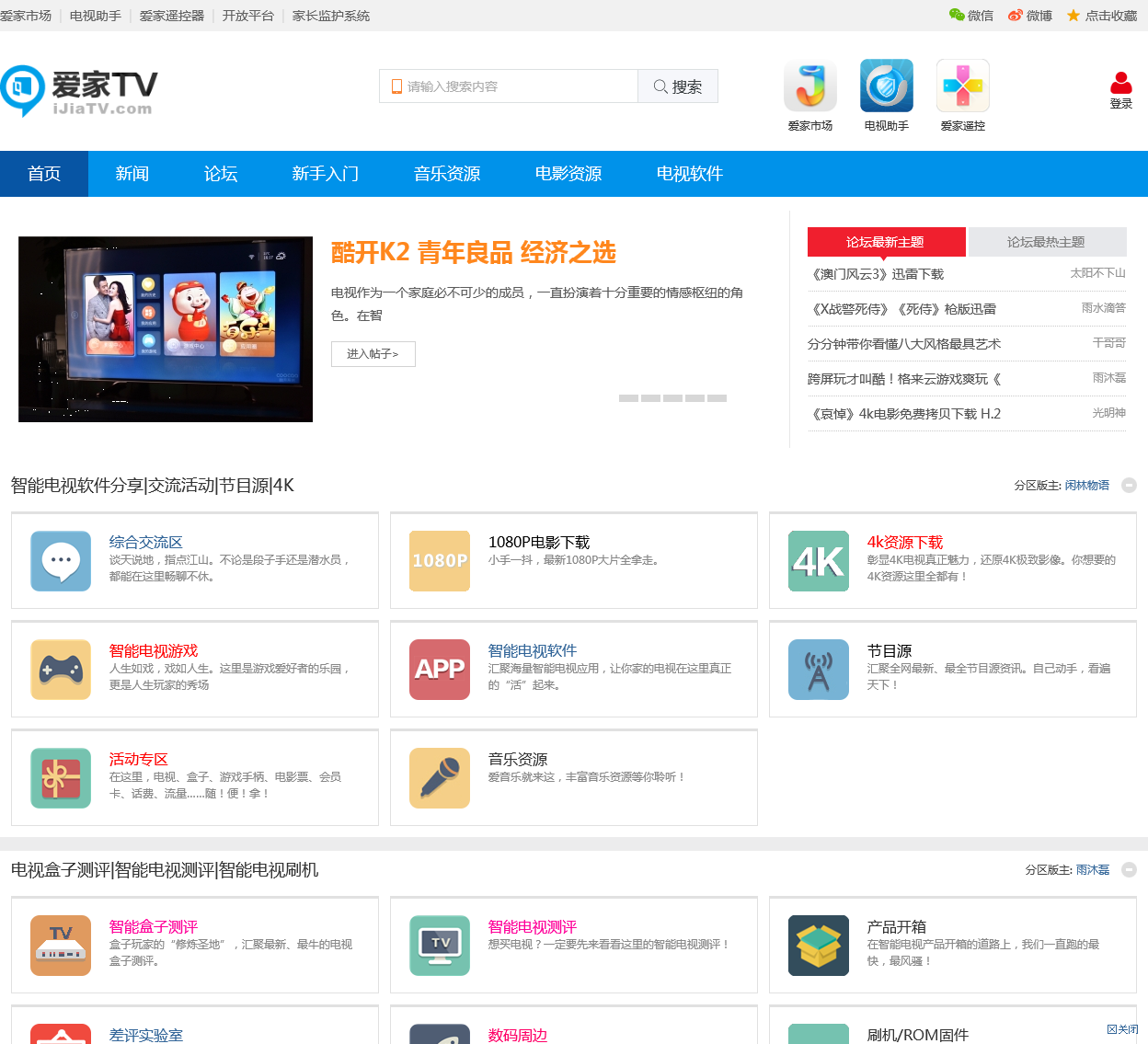
Task: Open moderator 闲林物语 profile link
Action: pyautogui.click(x=1087, y=485)
